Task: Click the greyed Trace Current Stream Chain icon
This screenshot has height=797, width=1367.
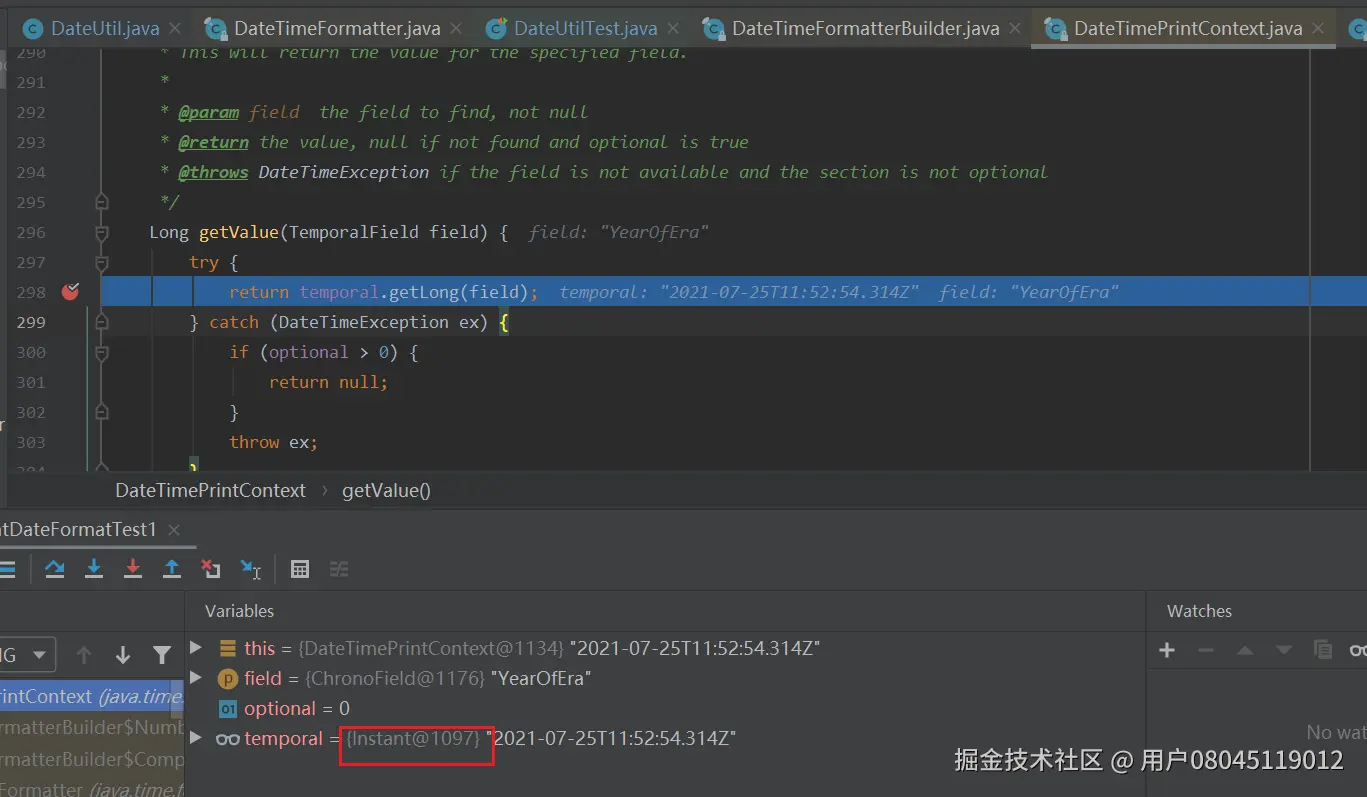Action: point(339,569)
